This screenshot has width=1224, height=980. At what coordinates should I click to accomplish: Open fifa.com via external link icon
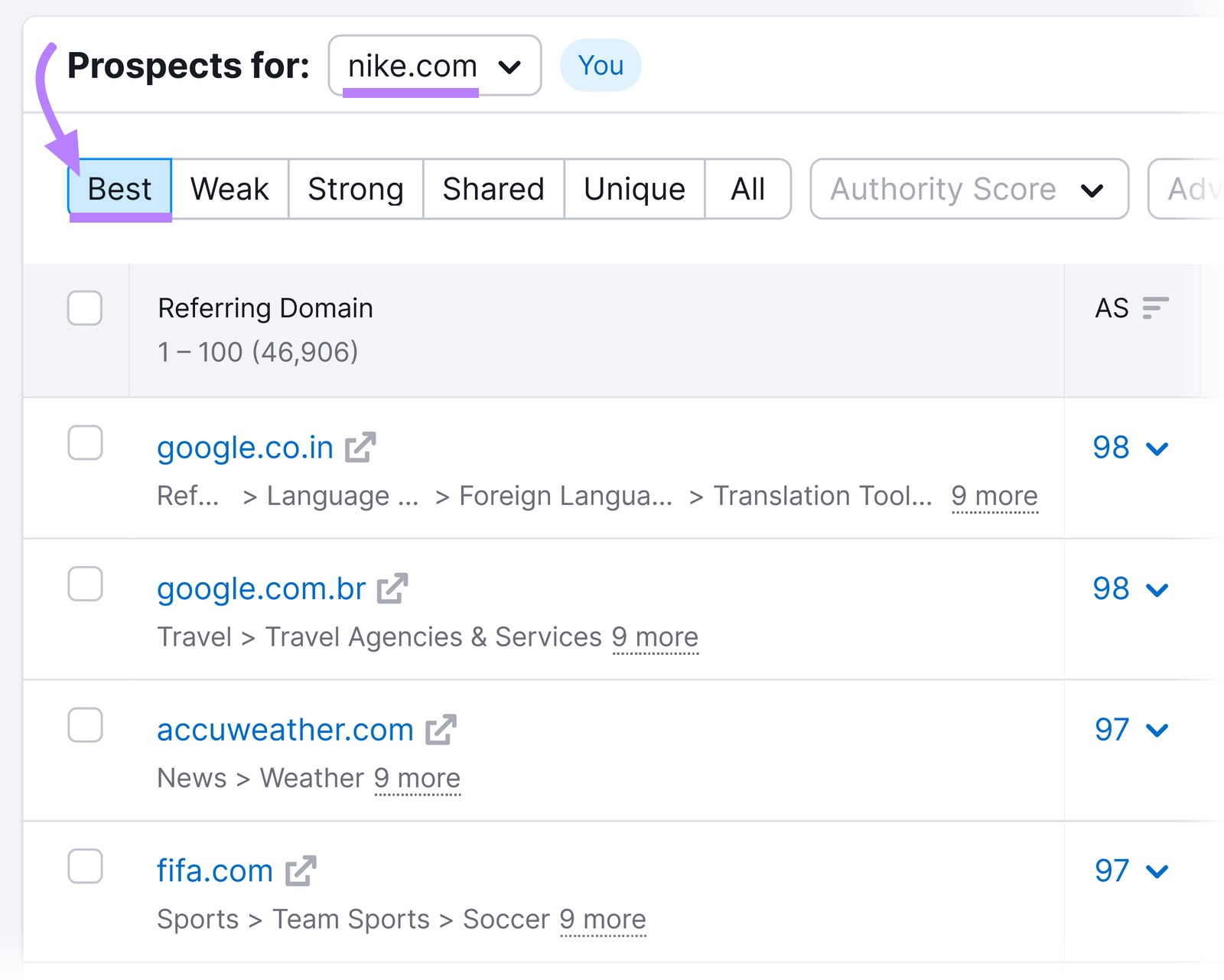pos(302,871)
